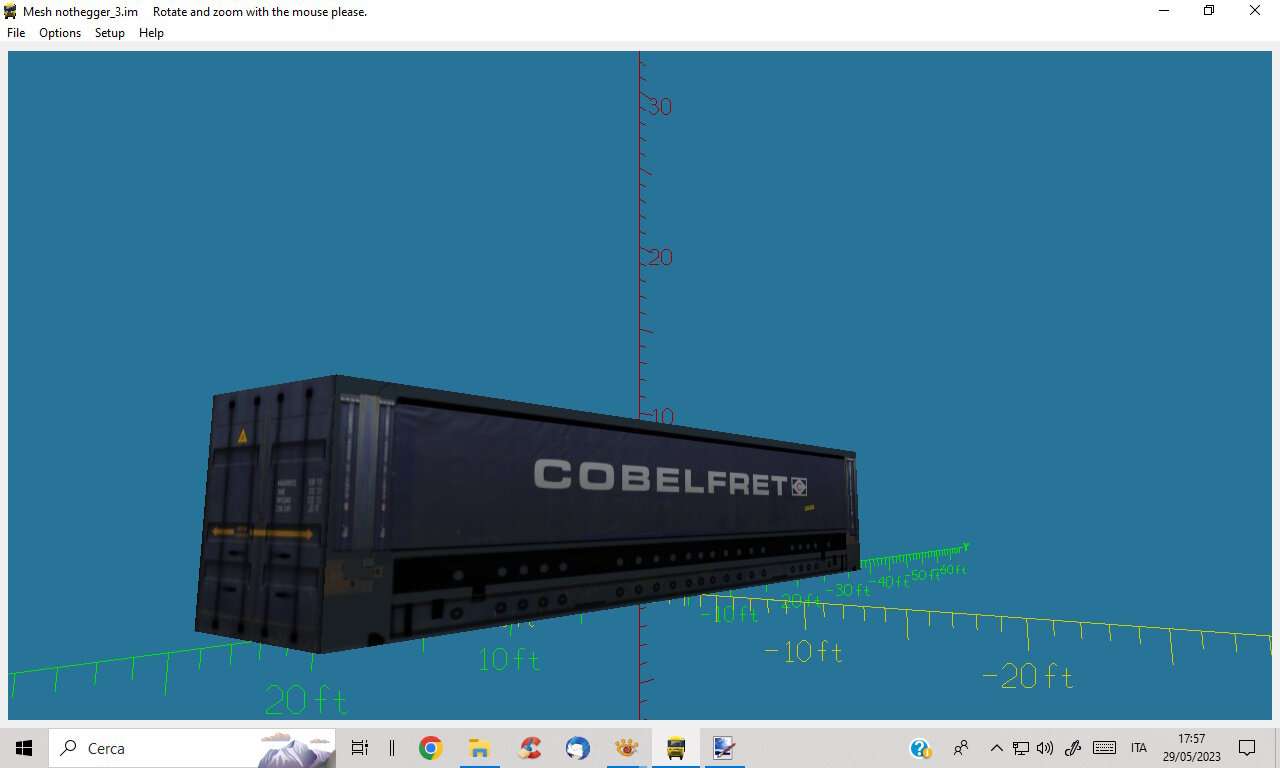
Task: Open the Setup menu
Action: pyautogui.click(x=110, y=33)
